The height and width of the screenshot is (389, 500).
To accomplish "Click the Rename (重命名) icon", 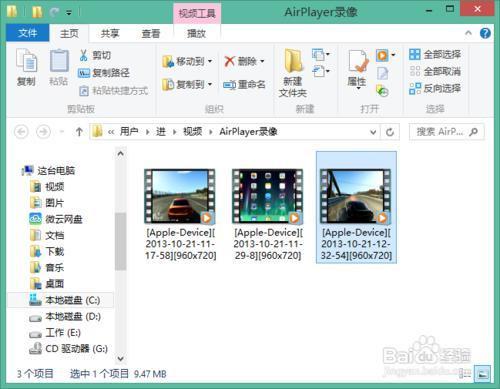I will 230,85.
